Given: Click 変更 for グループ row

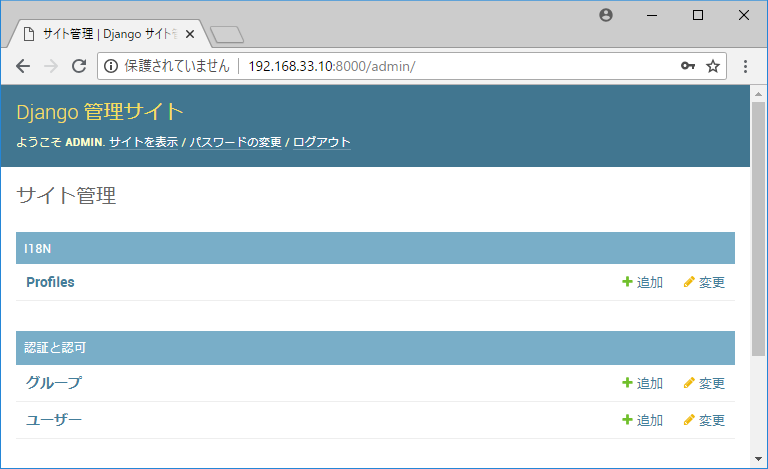Looking at the screenshot, I should pos(704,383).
